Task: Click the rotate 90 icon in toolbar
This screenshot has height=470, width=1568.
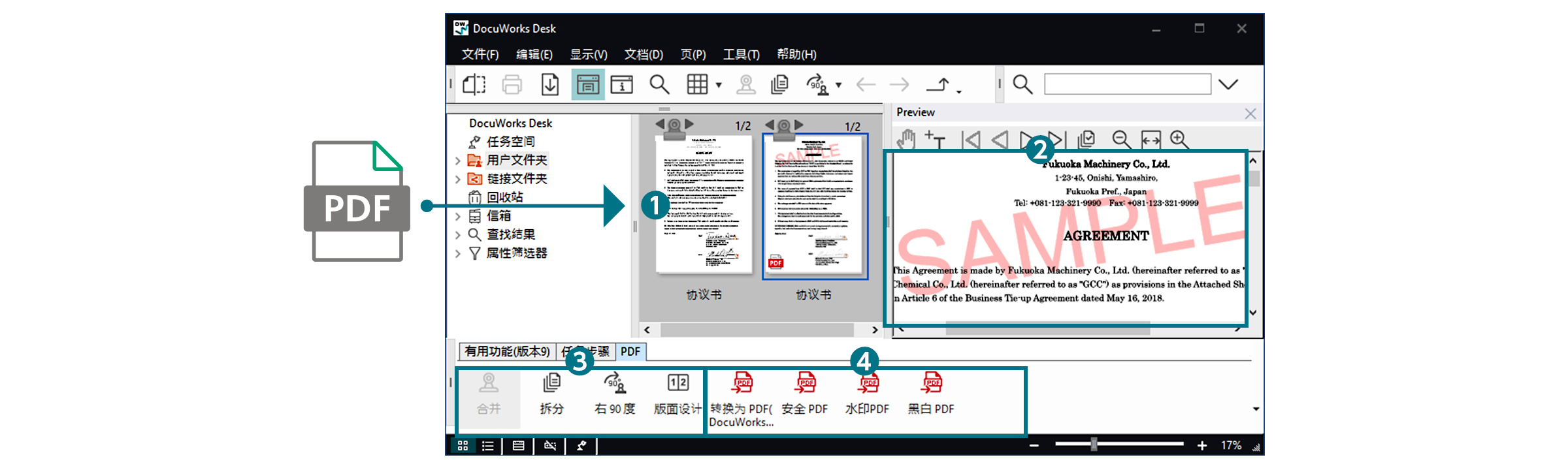Action: (x=817, y=84)
